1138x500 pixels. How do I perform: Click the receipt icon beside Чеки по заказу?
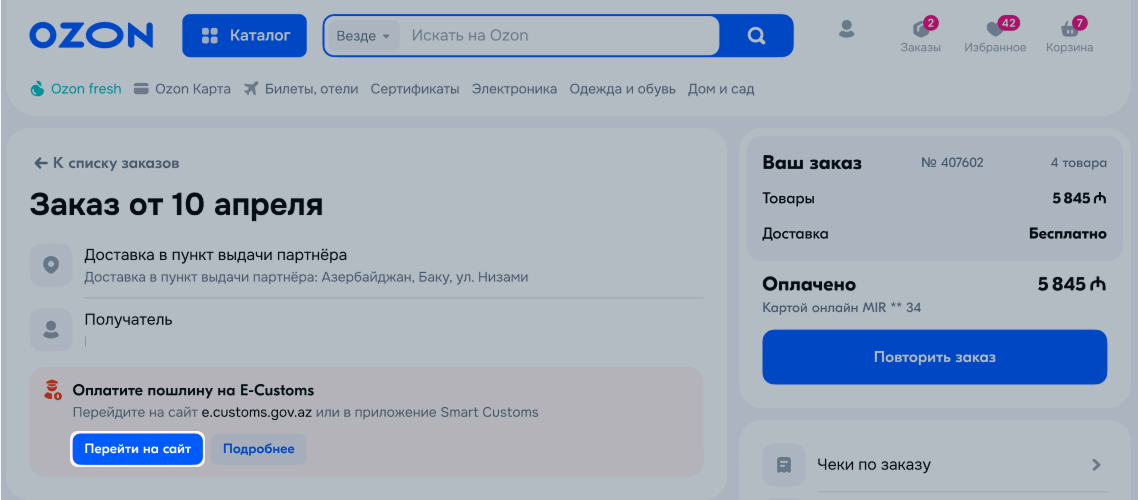pyautogui.click(x=783, y=464)
